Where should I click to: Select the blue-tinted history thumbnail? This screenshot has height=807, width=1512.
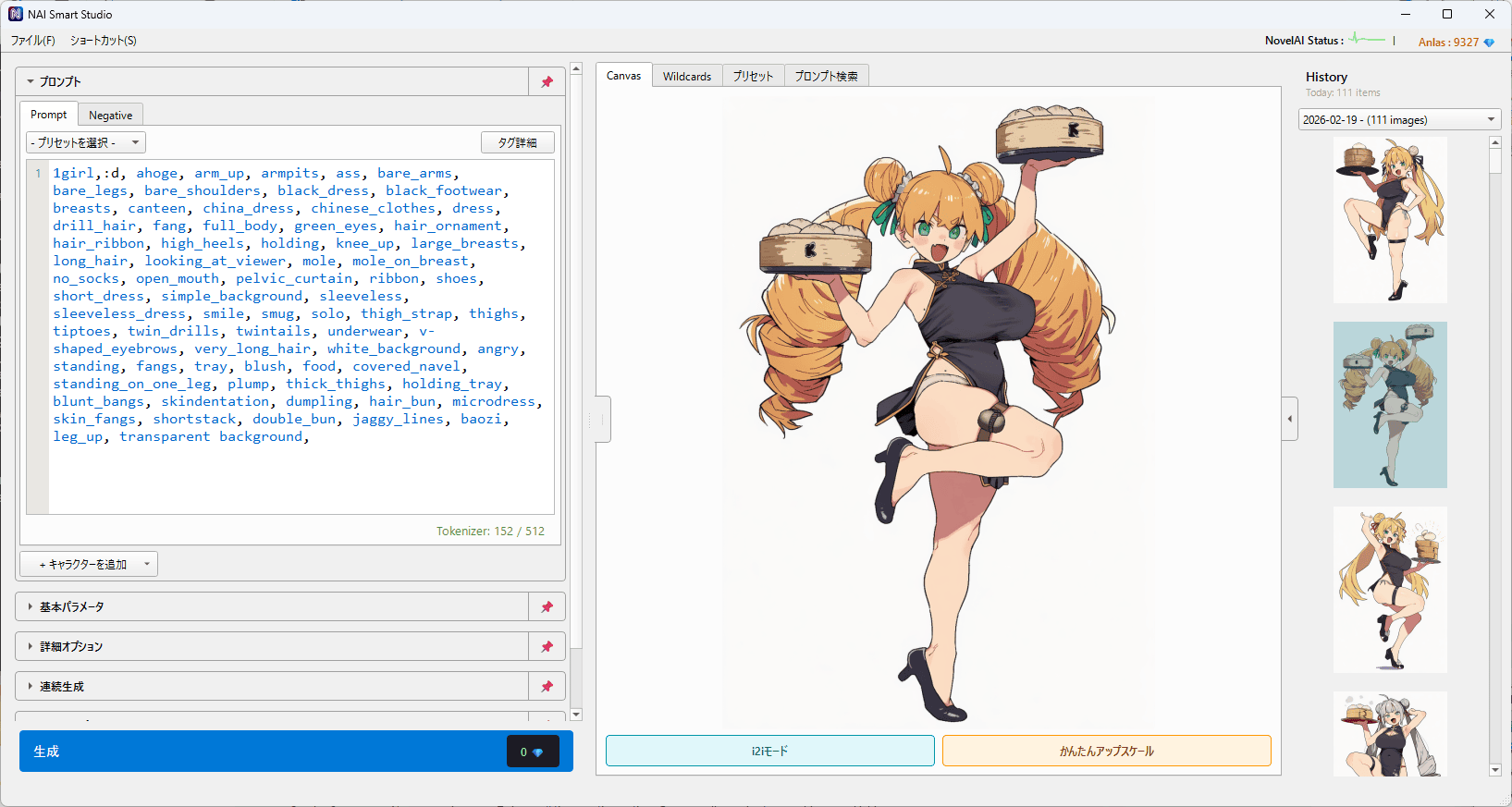click(1389, 405)
